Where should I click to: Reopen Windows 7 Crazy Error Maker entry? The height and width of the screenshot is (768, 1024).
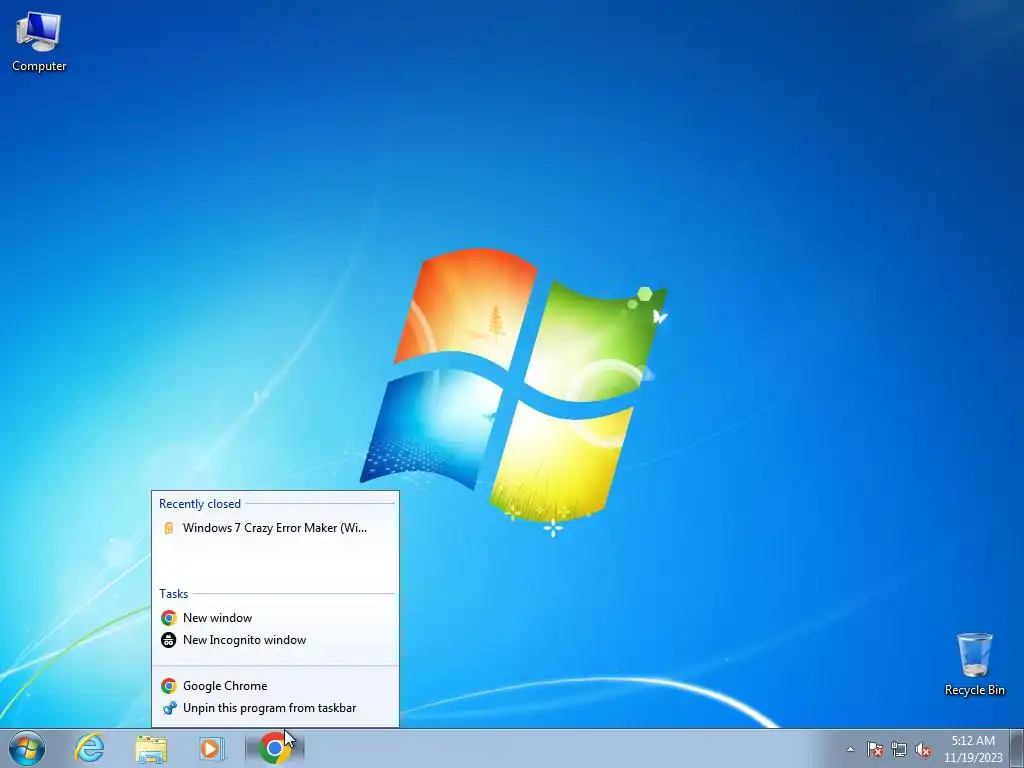pos(275,528)
